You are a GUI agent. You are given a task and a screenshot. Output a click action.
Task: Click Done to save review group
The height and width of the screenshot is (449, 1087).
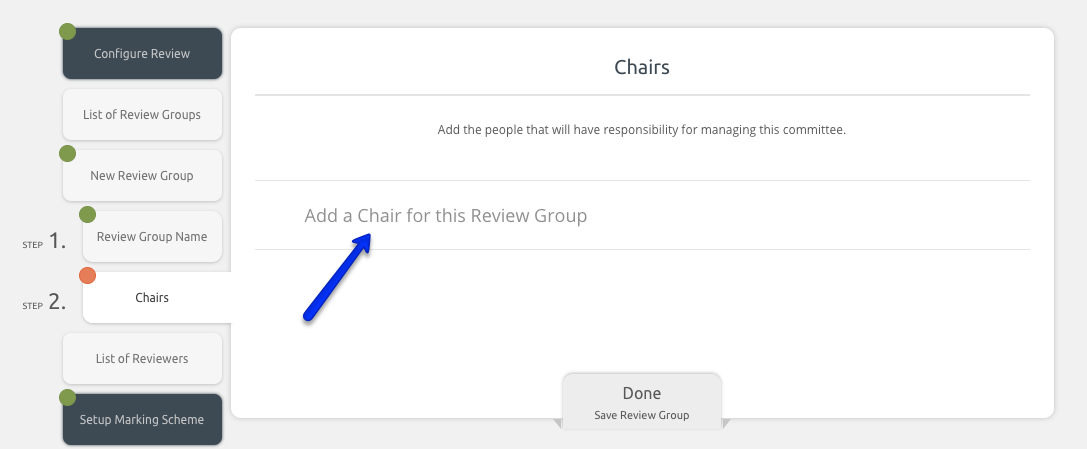[642, 402]
